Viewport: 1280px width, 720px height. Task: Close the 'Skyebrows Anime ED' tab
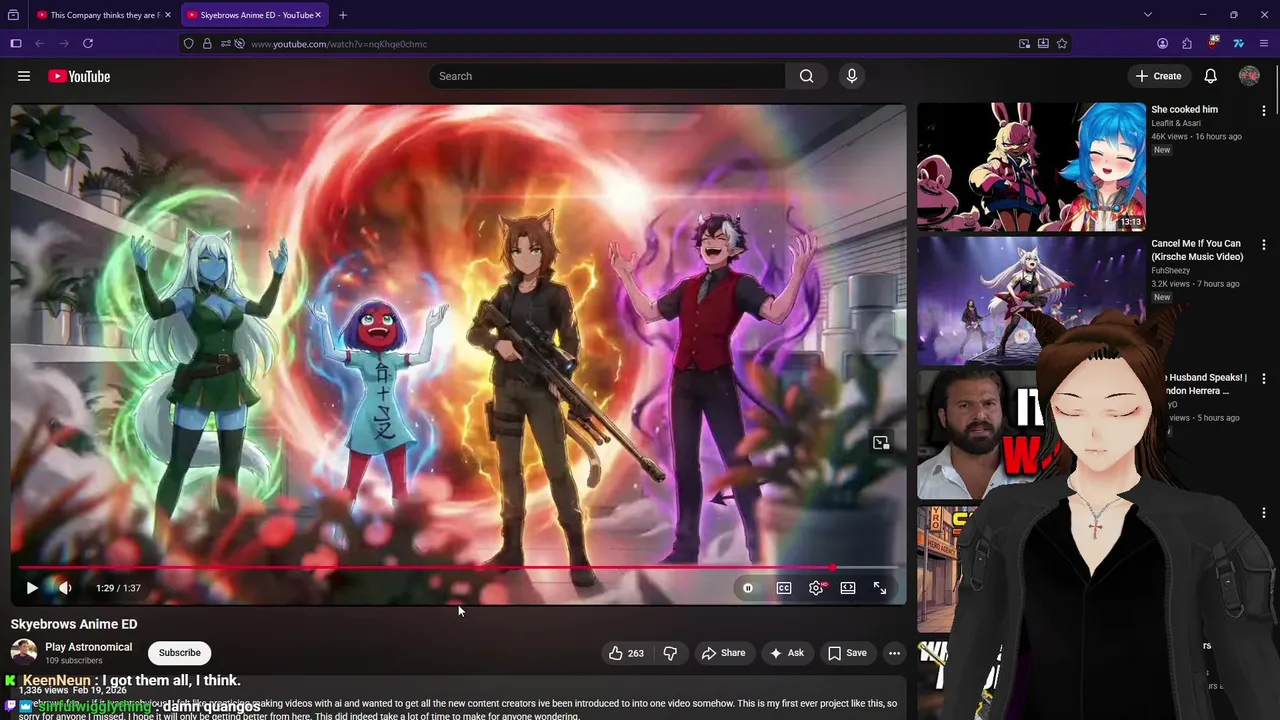318,15
